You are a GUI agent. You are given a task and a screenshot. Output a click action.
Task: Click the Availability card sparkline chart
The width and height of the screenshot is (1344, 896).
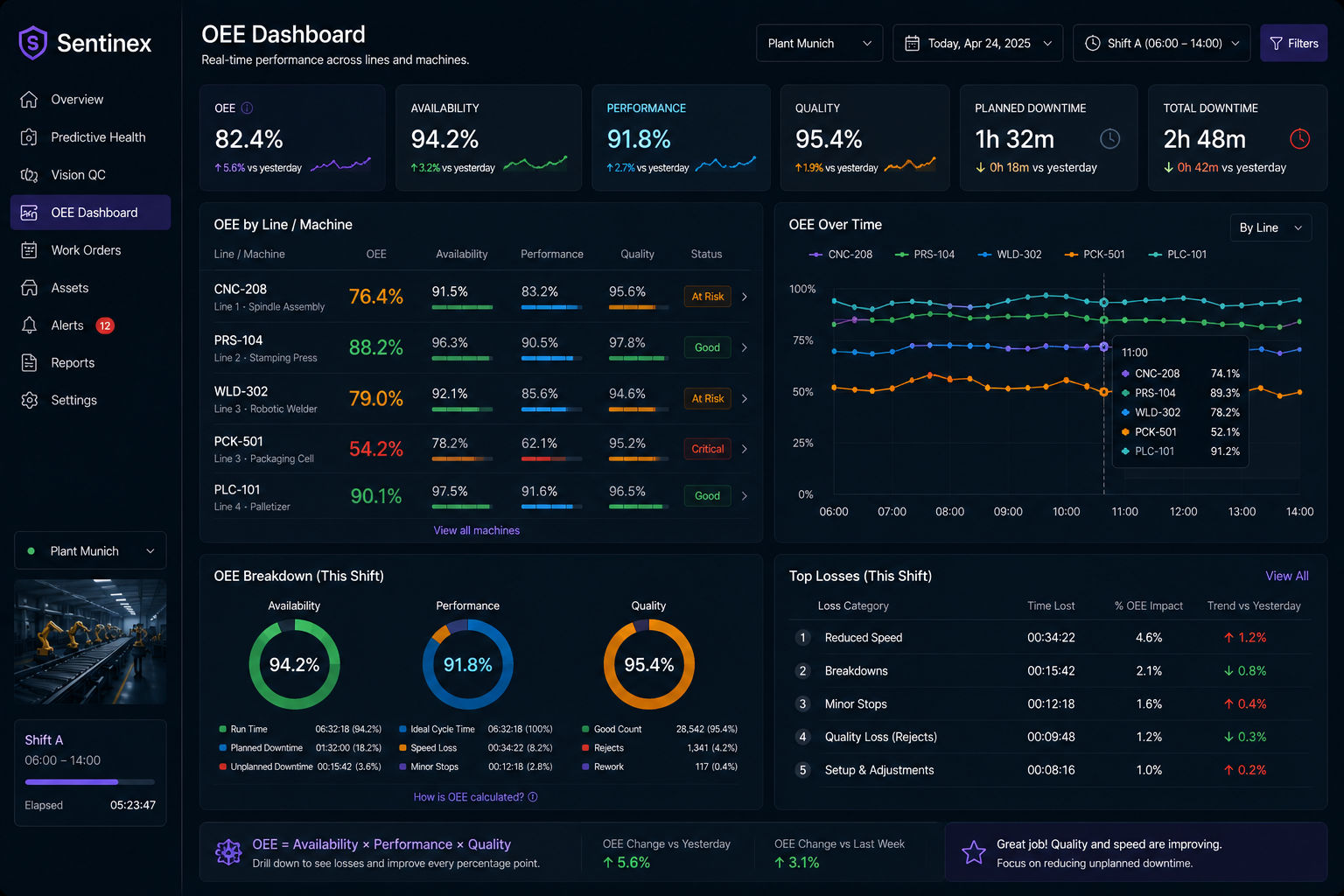point(535,163)
